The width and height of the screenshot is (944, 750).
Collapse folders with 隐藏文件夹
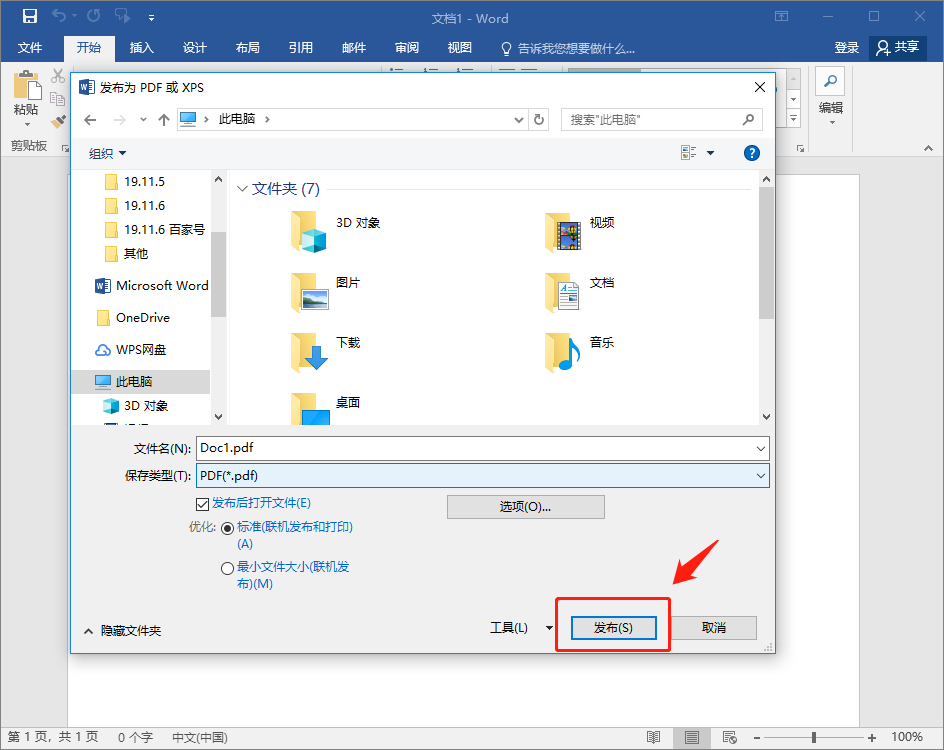[x=123, y=630]
